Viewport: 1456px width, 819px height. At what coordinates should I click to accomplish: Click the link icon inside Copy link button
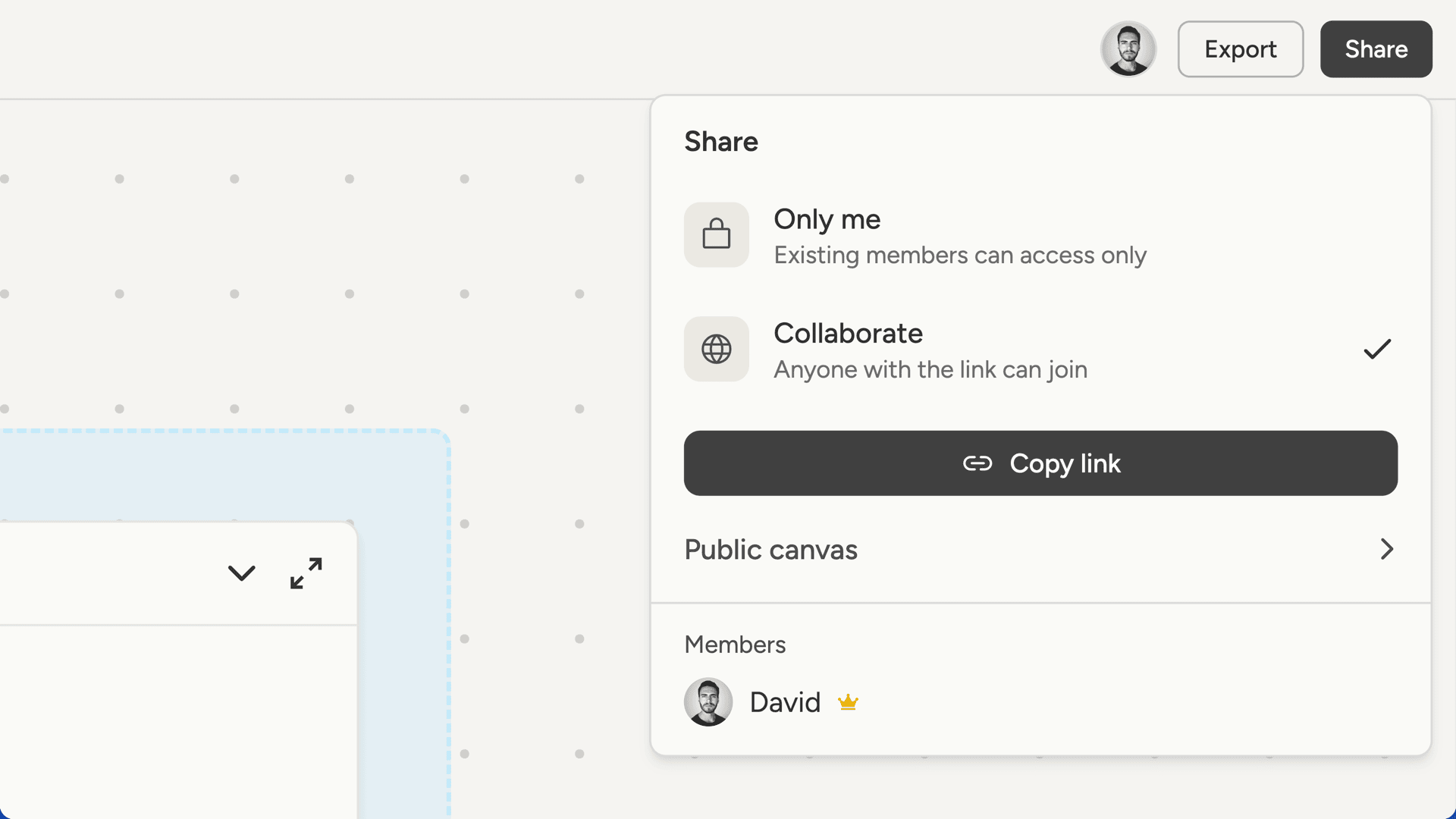(x=977, y=463)
